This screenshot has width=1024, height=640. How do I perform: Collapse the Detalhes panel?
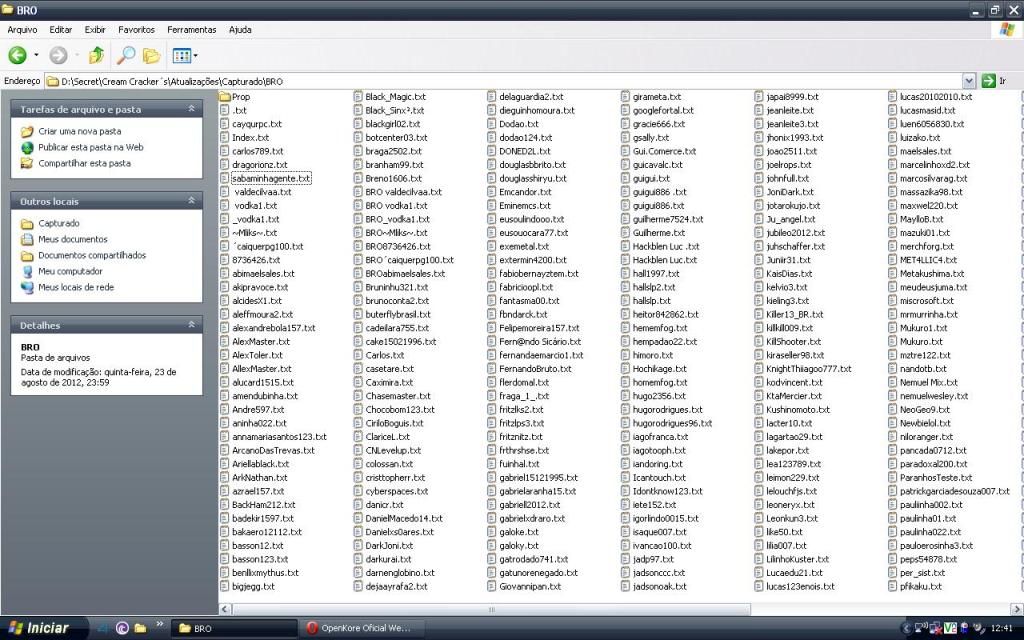pos(191,325)
